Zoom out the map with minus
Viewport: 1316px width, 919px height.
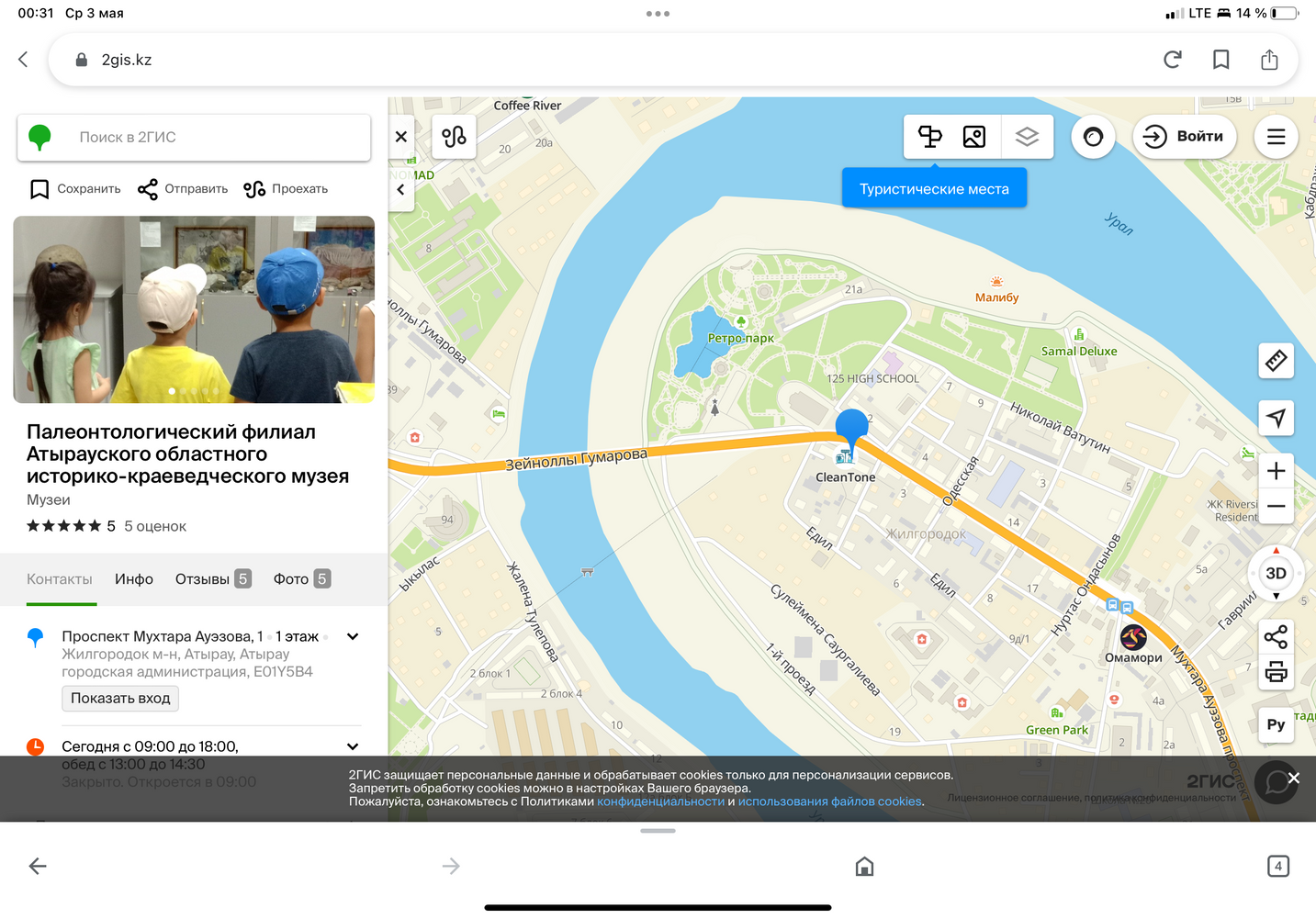[x=1276, y=506]
